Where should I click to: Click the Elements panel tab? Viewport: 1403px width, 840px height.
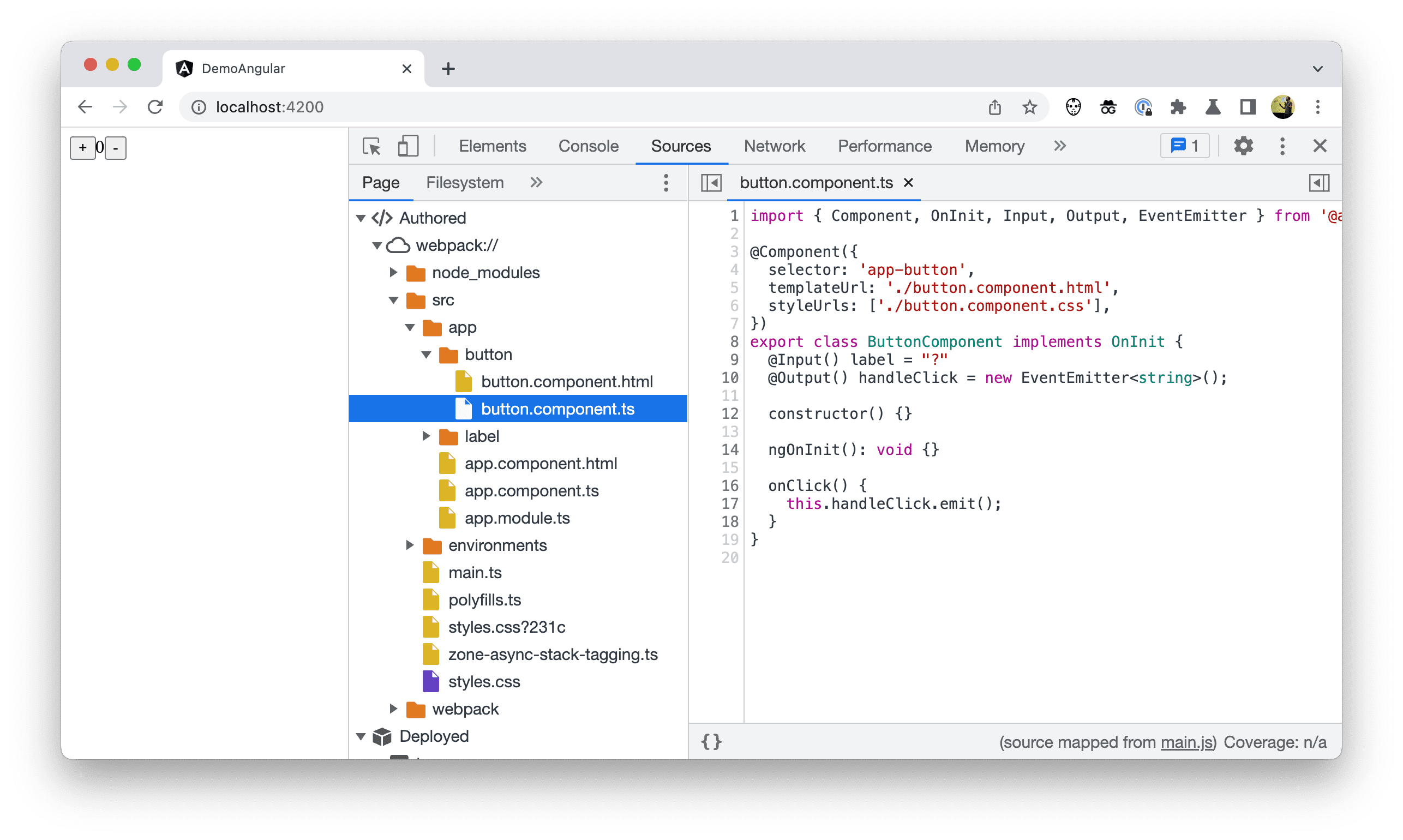(x=491, y=145)
